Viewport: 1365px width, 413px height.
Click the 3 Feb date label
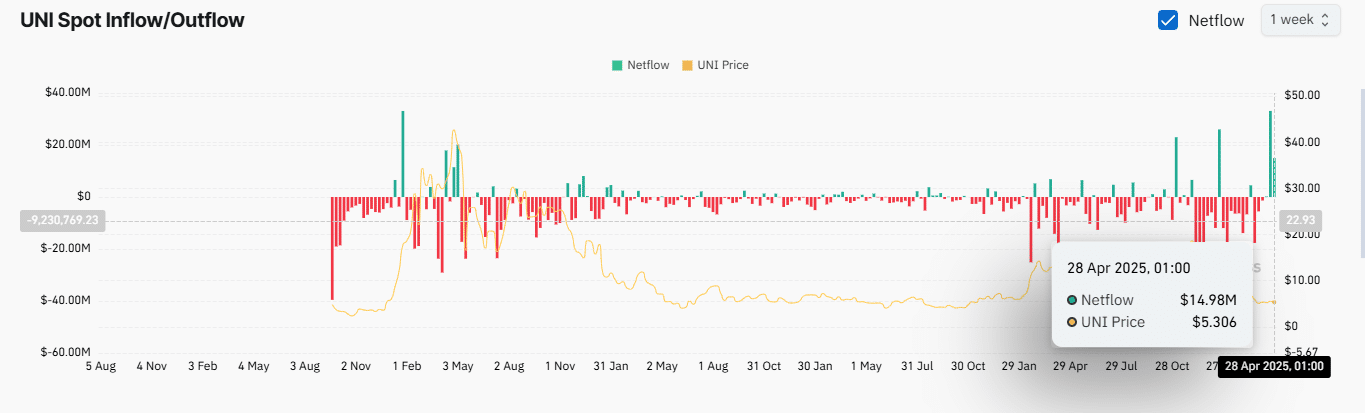tap(202, 367)
